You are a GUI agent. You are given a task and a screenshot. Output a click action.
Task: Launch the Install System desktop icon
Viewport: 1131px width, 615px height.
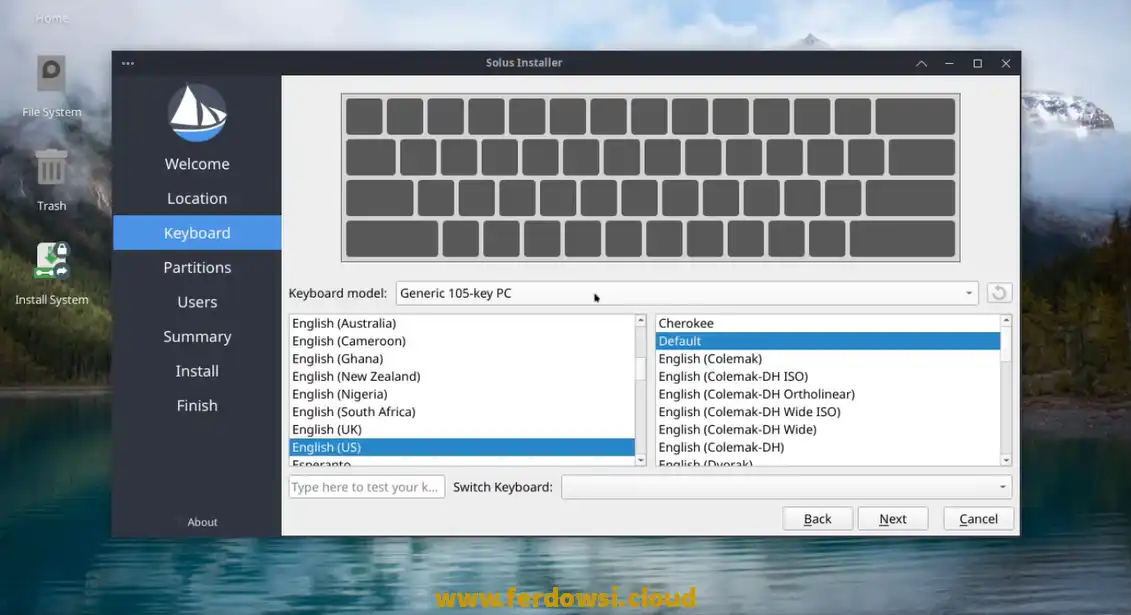tap(51, 274)
